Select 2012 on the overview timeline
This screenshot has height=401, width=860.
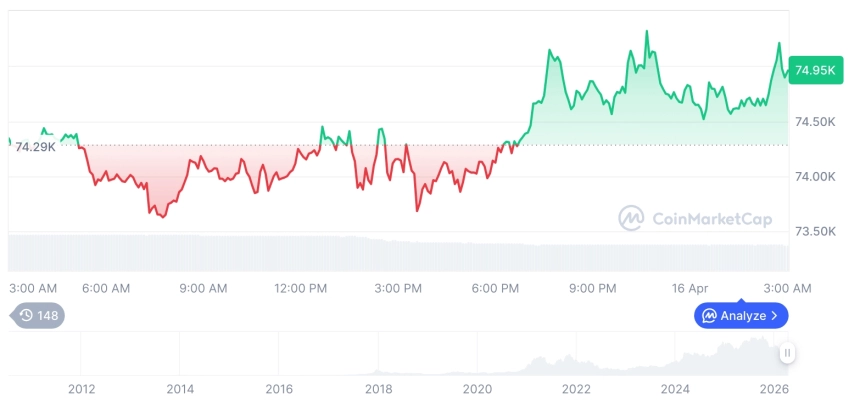[x=81, y=388]
